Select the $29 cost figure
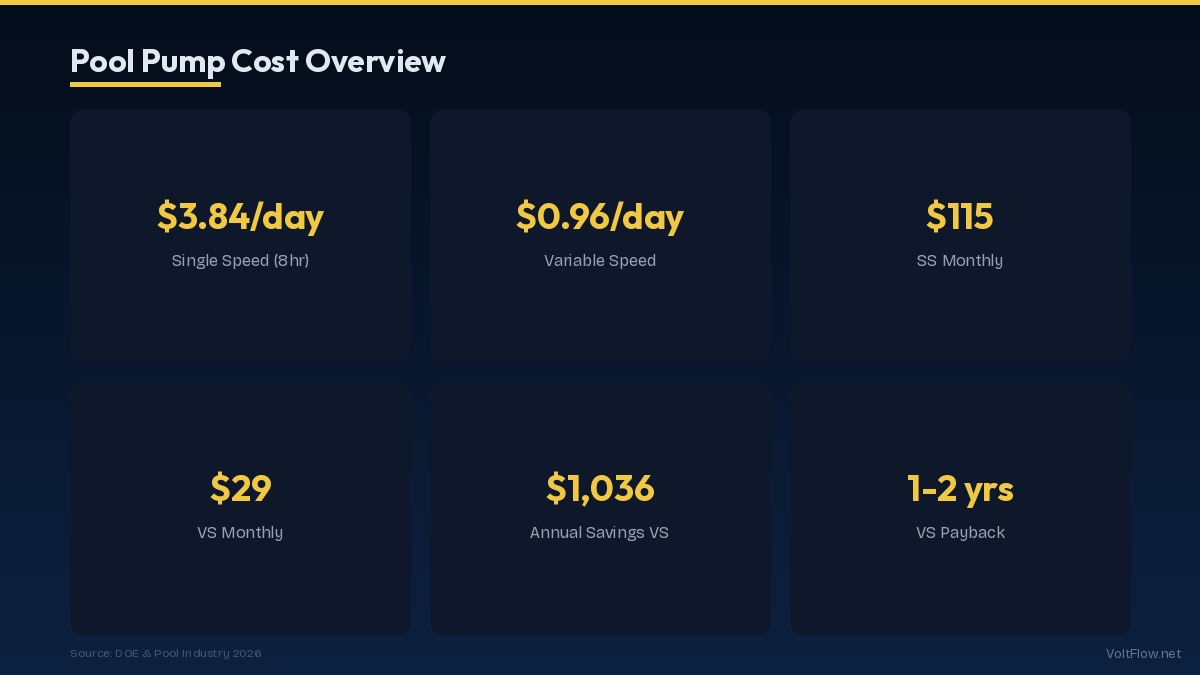Viewport: 1200px width, 675px height. [240, 488]
